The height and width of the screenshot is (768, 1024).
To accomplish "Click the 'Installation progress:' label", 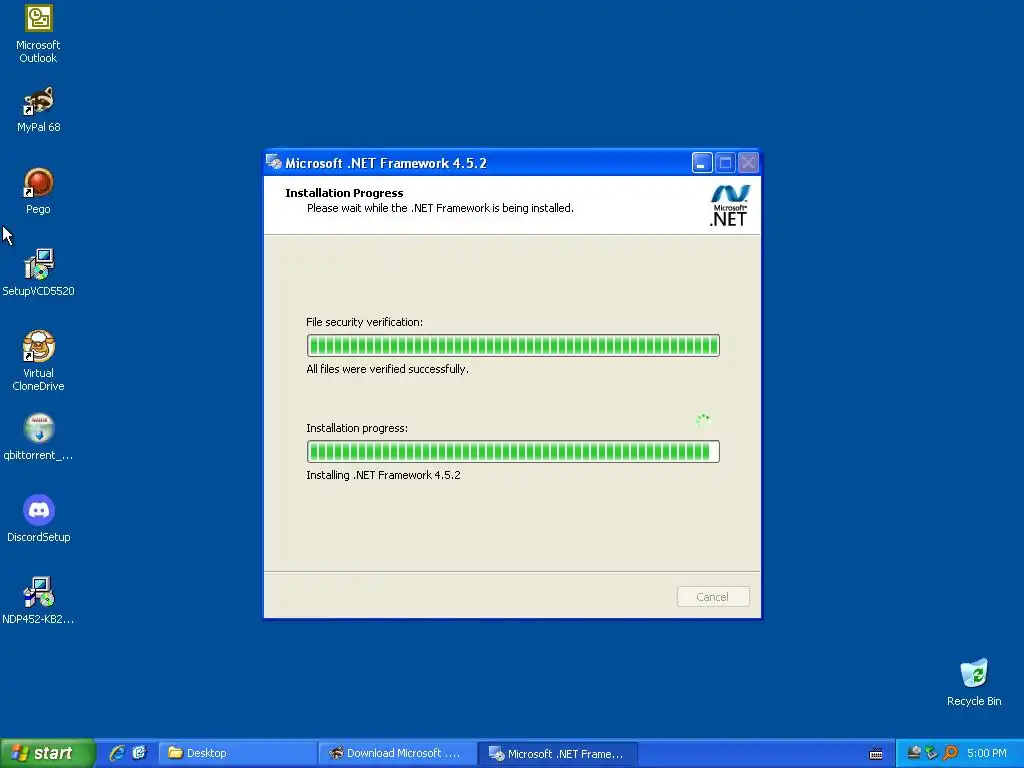I will point(357,428).
